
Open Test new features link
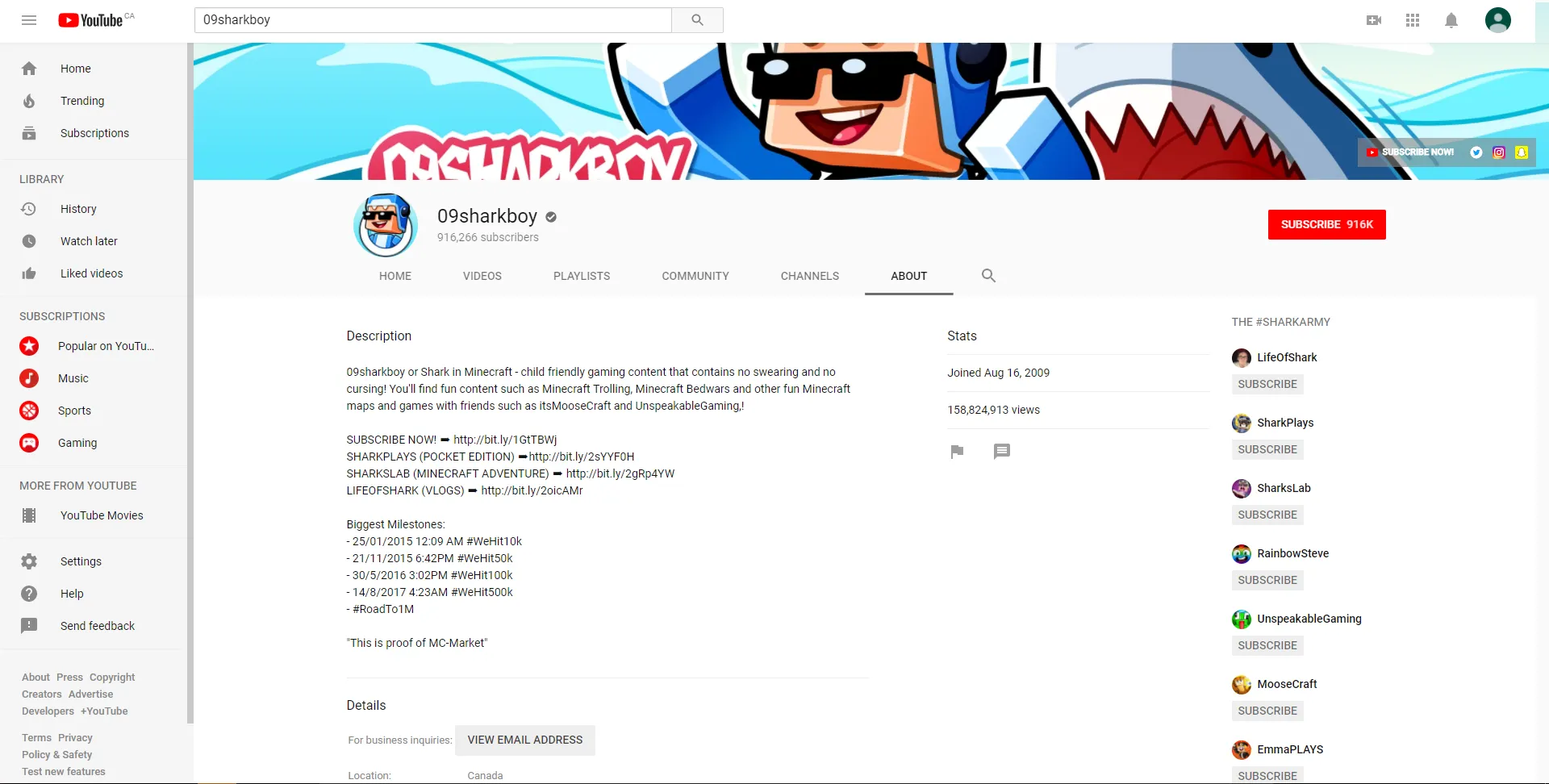pyautogui.click(x=64, y=772)
